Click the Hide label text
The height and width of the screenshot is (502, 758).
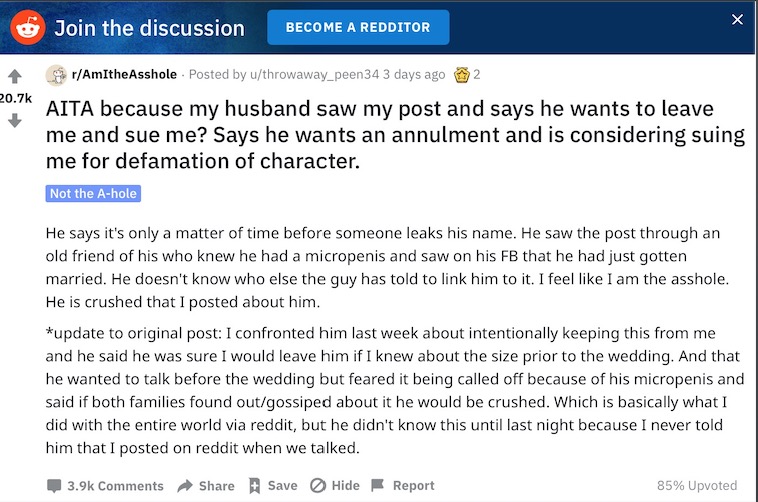click(346, 485)
